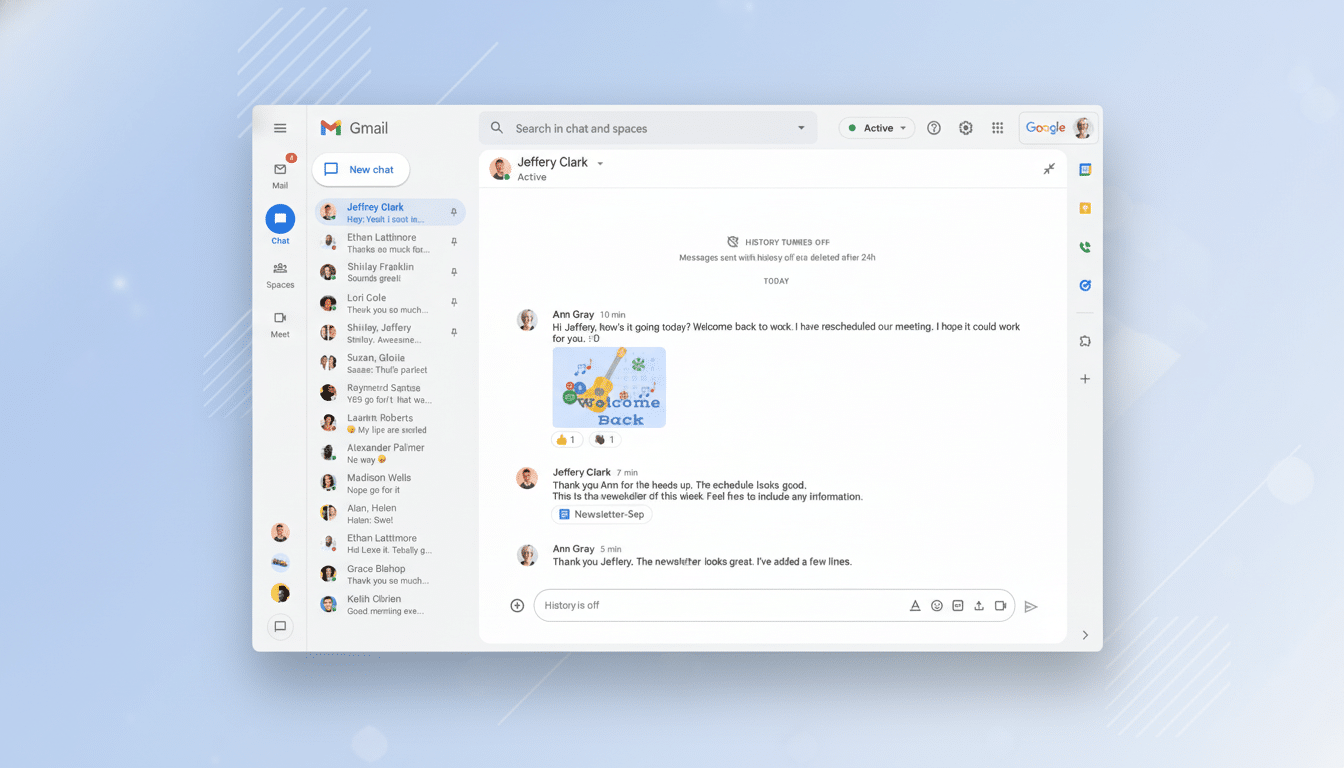Open the search filter dropdown arrow
This screenshot has height=768, width=1344.
tap(800, 128)
